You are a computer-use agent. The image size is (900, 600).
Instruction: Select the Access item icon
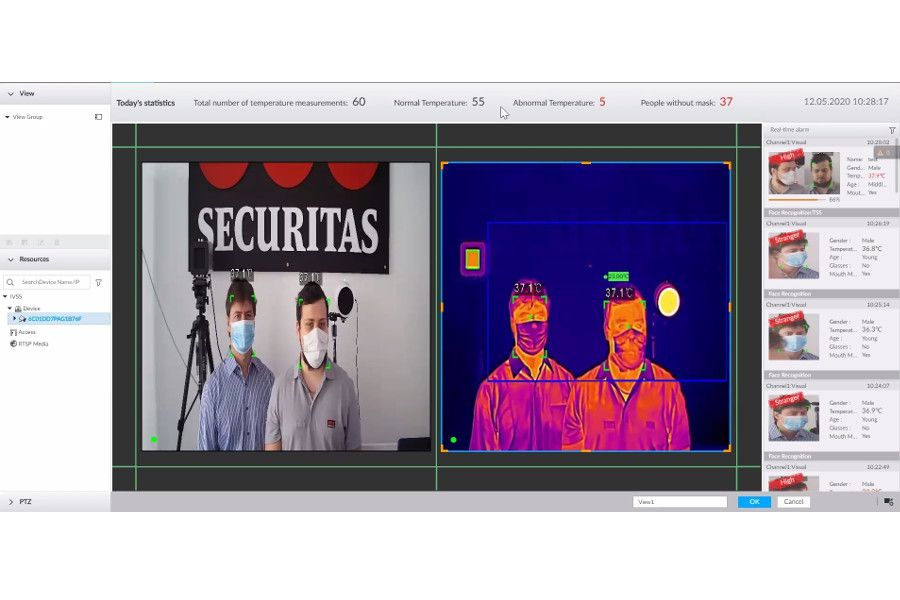point(13,332)
